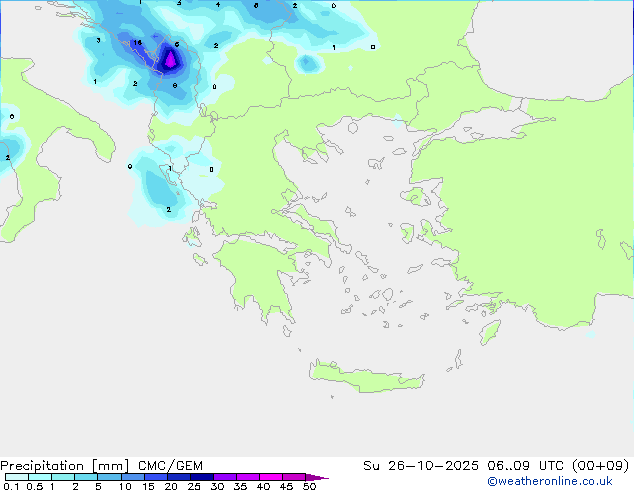
Task: Click the 5–10 mm legend swatch
Action: click(109, 477)
